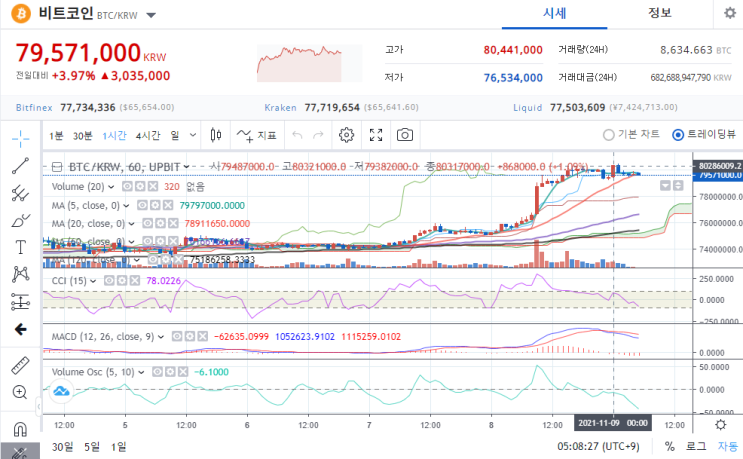
Task: Take a chart snapshot with camera icon
Action: click(405, 135)
